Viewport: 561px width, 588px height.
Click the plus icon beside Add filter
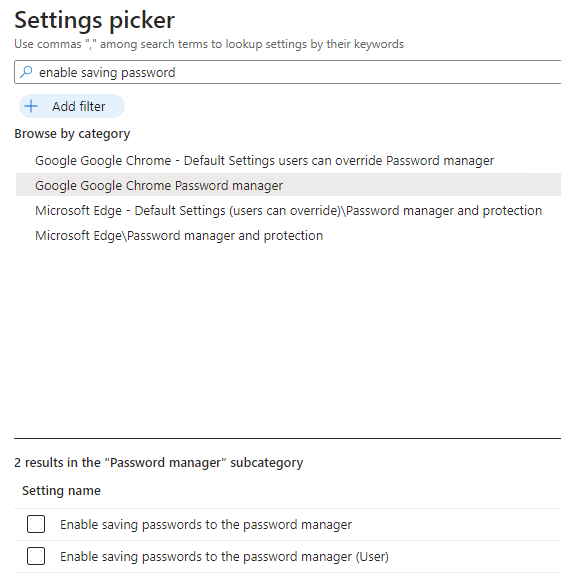tap(31, 106)
